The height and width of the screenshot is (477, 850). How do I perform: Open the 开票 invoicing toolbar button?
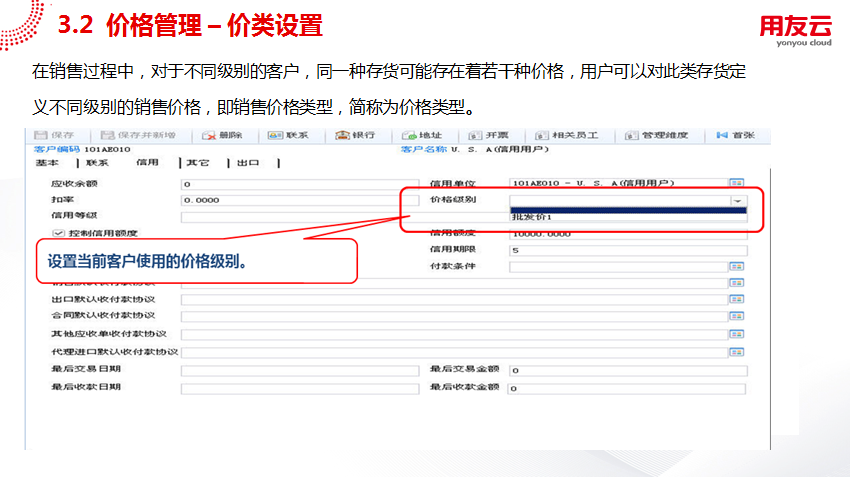488,135
